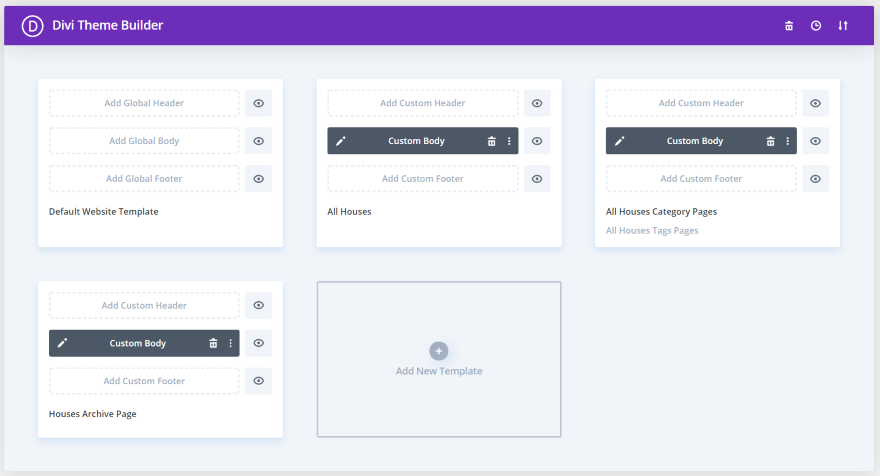Delete All Houses Category Pages custom body
This screenshot has width=880, height=476.
770,141
